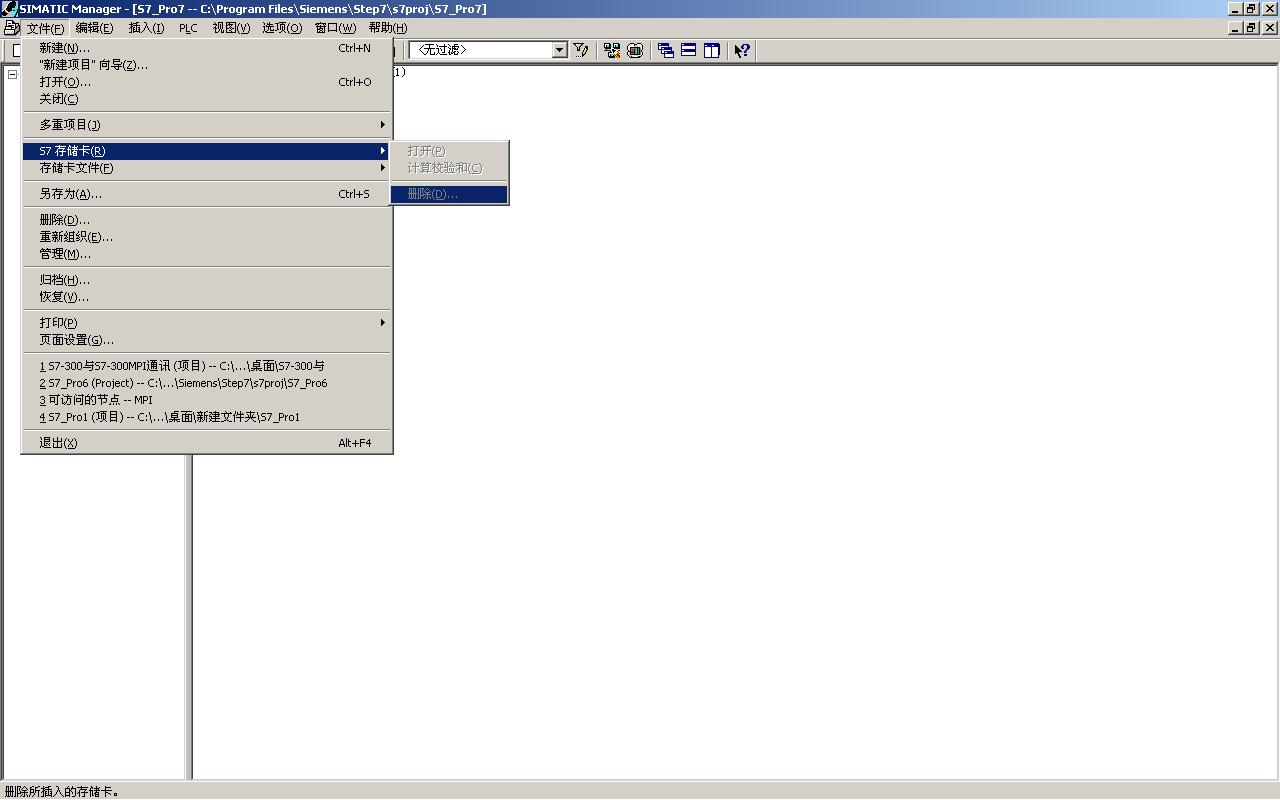
Task: Select the highlighted S7 存储卡(R) entry
Action: pyautogui.click(x=207, y=151)
